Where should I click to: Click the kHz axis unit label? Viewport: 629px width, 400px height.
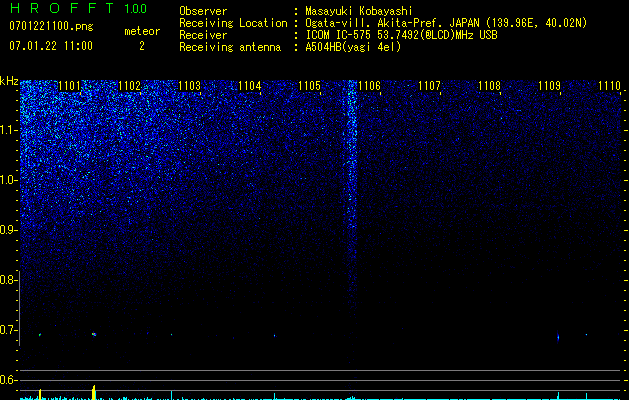tap(9, 81)
